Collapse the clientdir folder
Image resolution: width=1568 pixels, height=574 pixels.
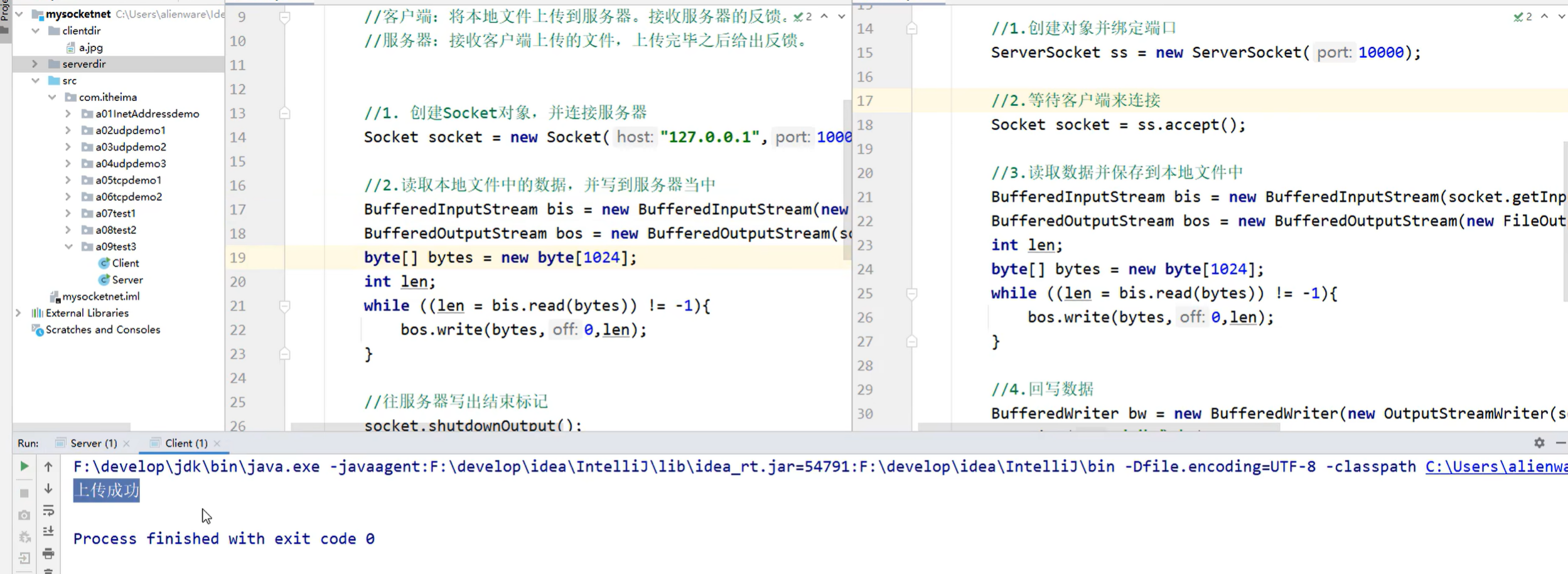(x=35, y=31)
